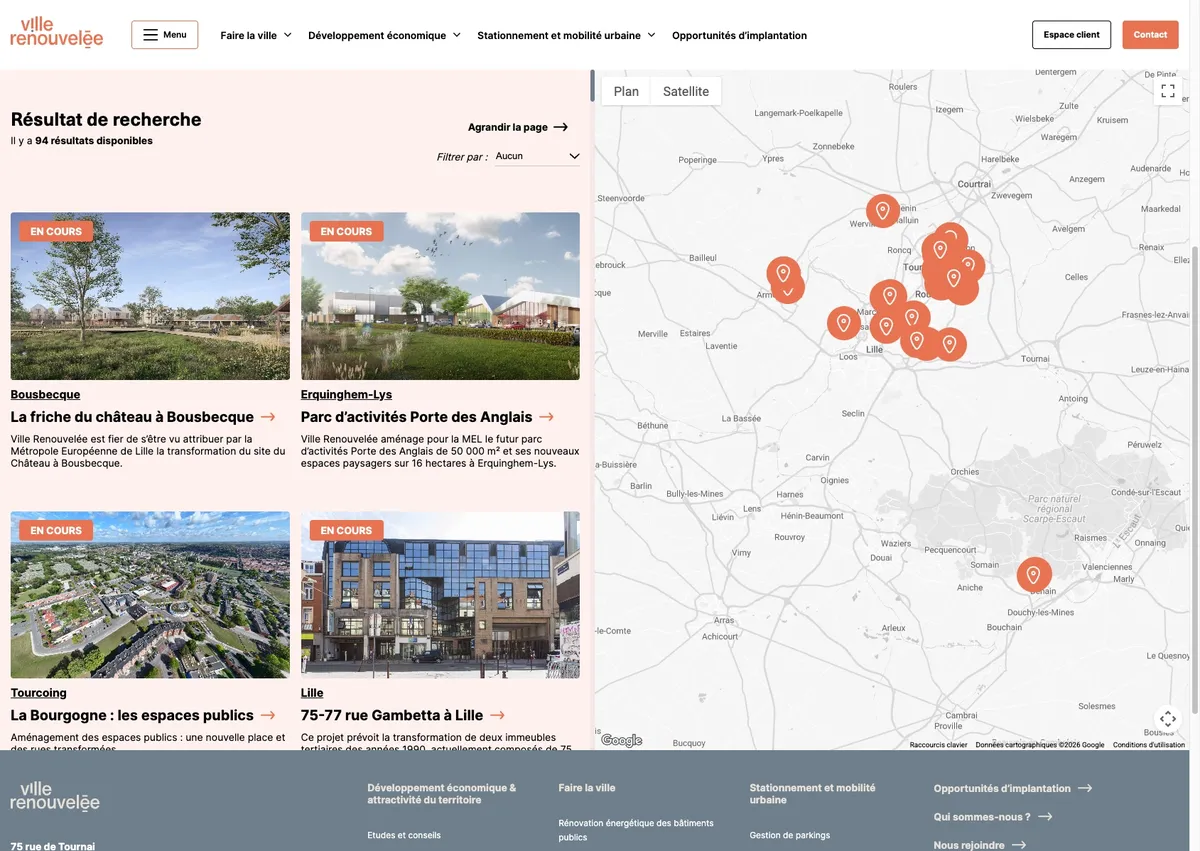1200x851 pixels.
Task: Click footer Nous rejoindre link
Action: 979,845
